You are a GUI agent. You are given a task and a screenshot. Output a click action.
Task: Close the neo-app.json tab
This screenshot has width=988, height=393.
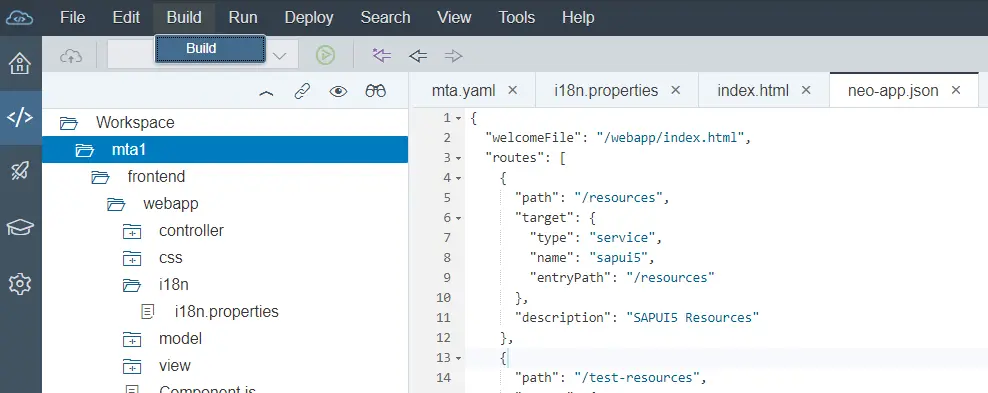[x=956, y=90]
